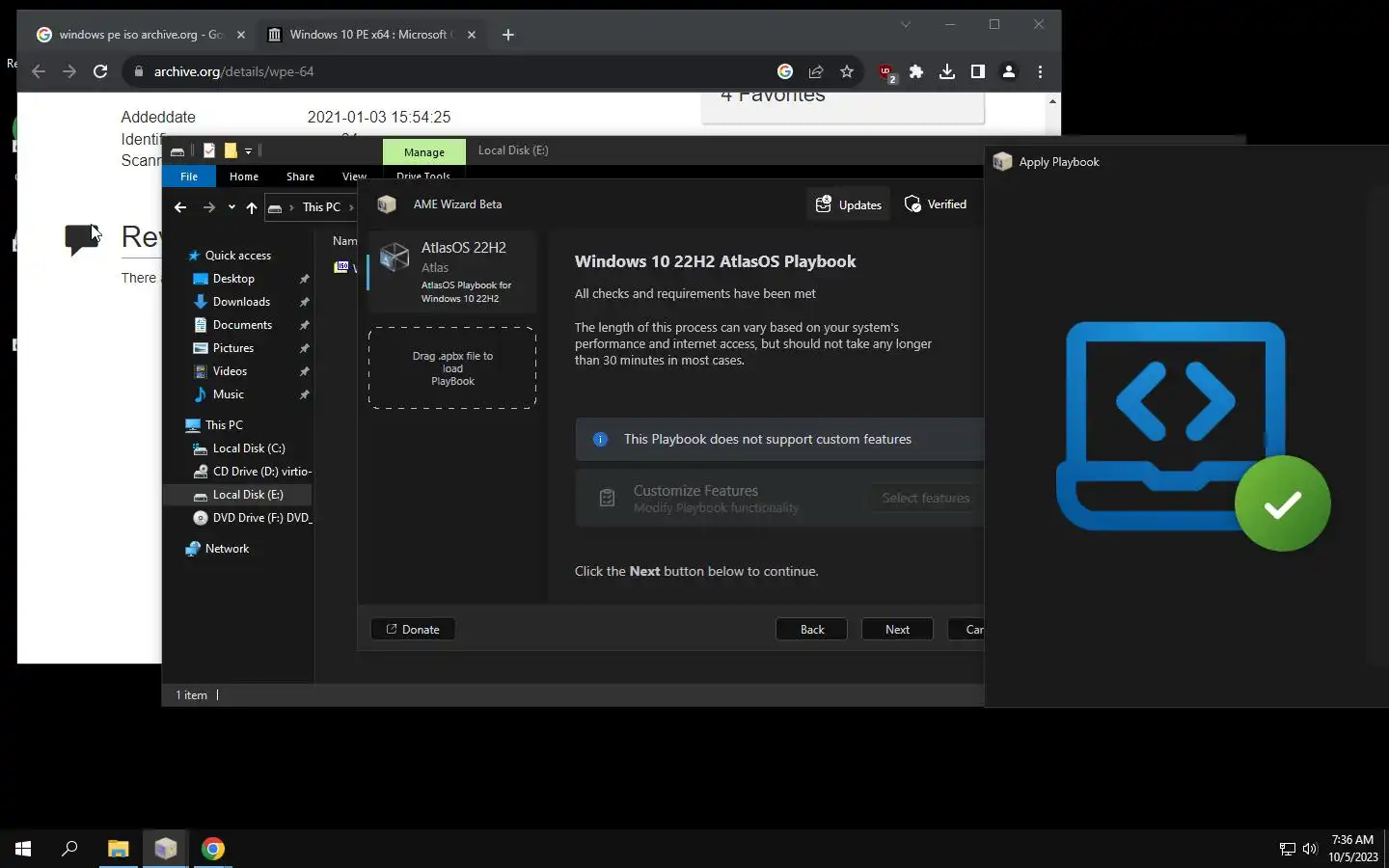Click the ISO file icon in the file list
Viewport: 1389px width, 868px height.
coord(342,267)
